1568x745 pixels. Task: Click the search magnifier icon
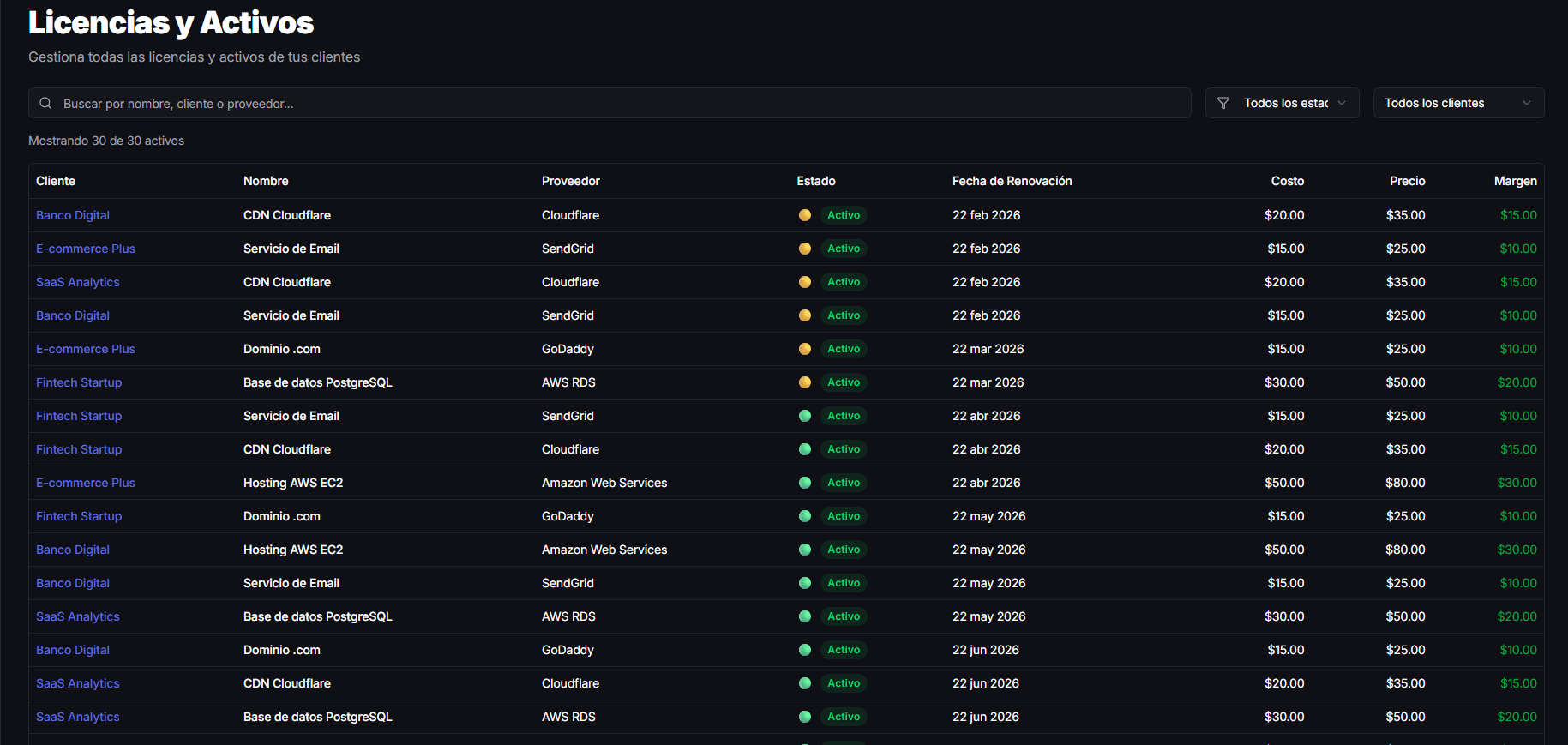coord(45,103)
